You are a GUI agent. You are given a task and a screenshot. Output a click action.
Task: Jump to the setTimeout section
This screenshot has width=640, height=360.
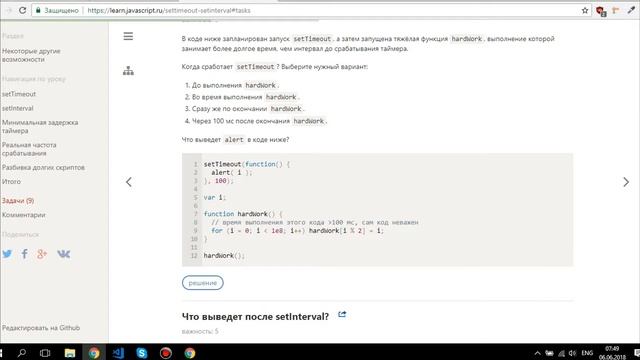(19, 94)
